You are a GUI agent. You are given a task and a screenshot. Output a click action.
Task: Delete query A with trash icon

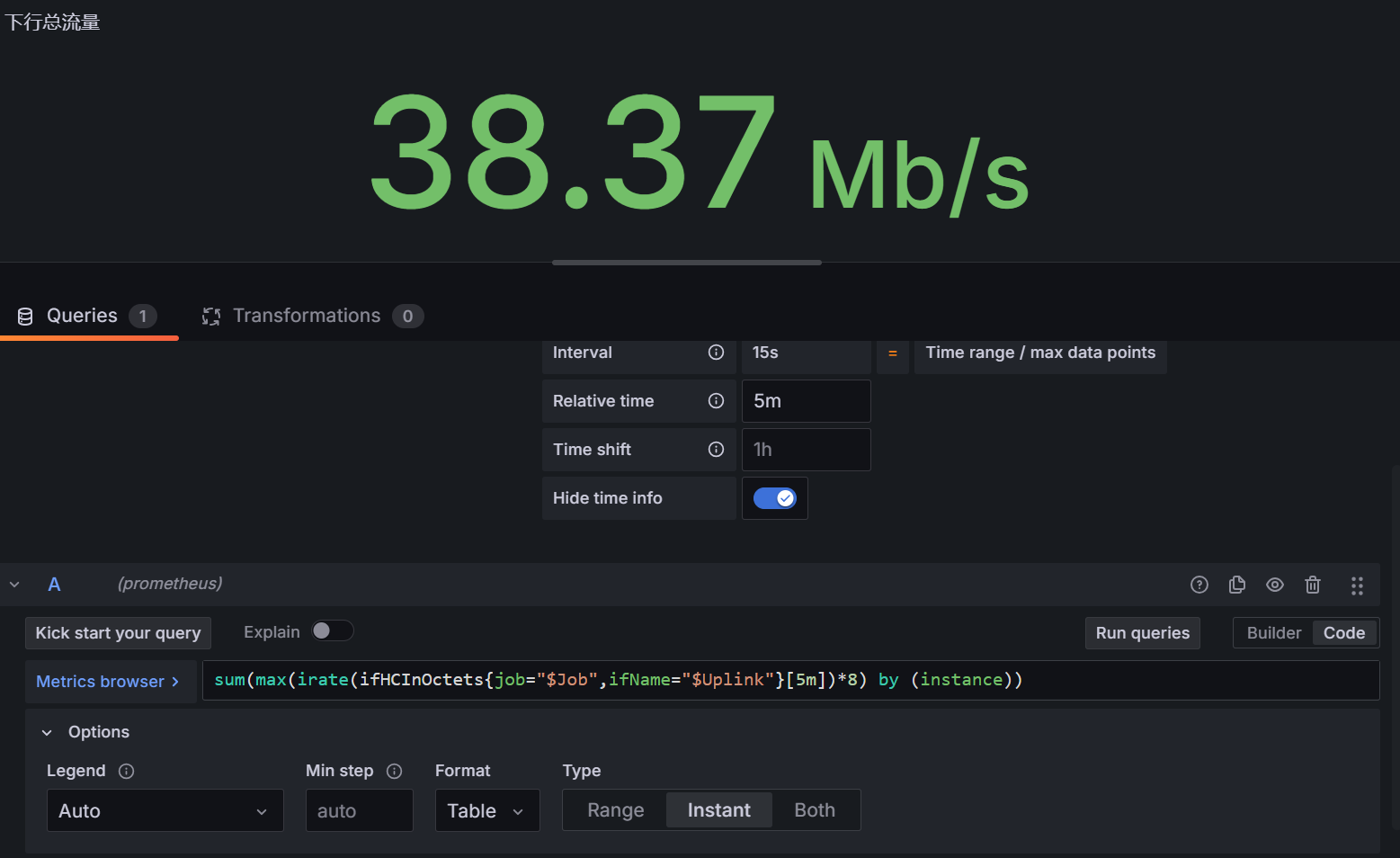[1313, 585]
